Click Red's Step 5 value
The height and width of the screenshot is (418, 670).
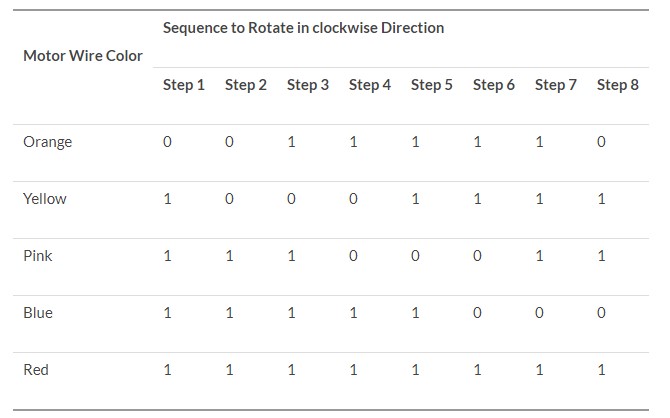point(415,370)
